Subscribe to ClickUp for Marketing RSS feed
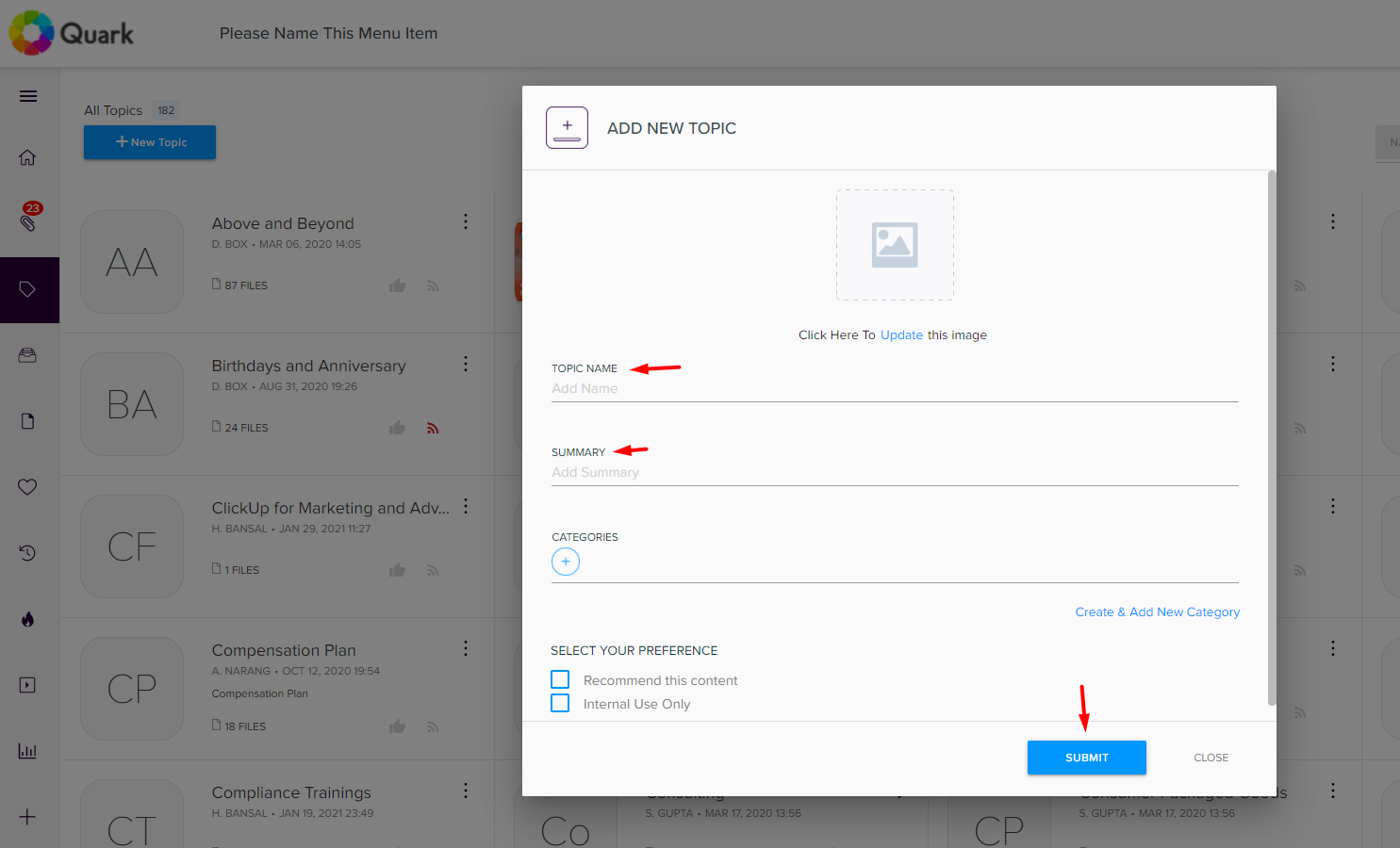This screenshot has width=1400, height=848. pos(433,570)
